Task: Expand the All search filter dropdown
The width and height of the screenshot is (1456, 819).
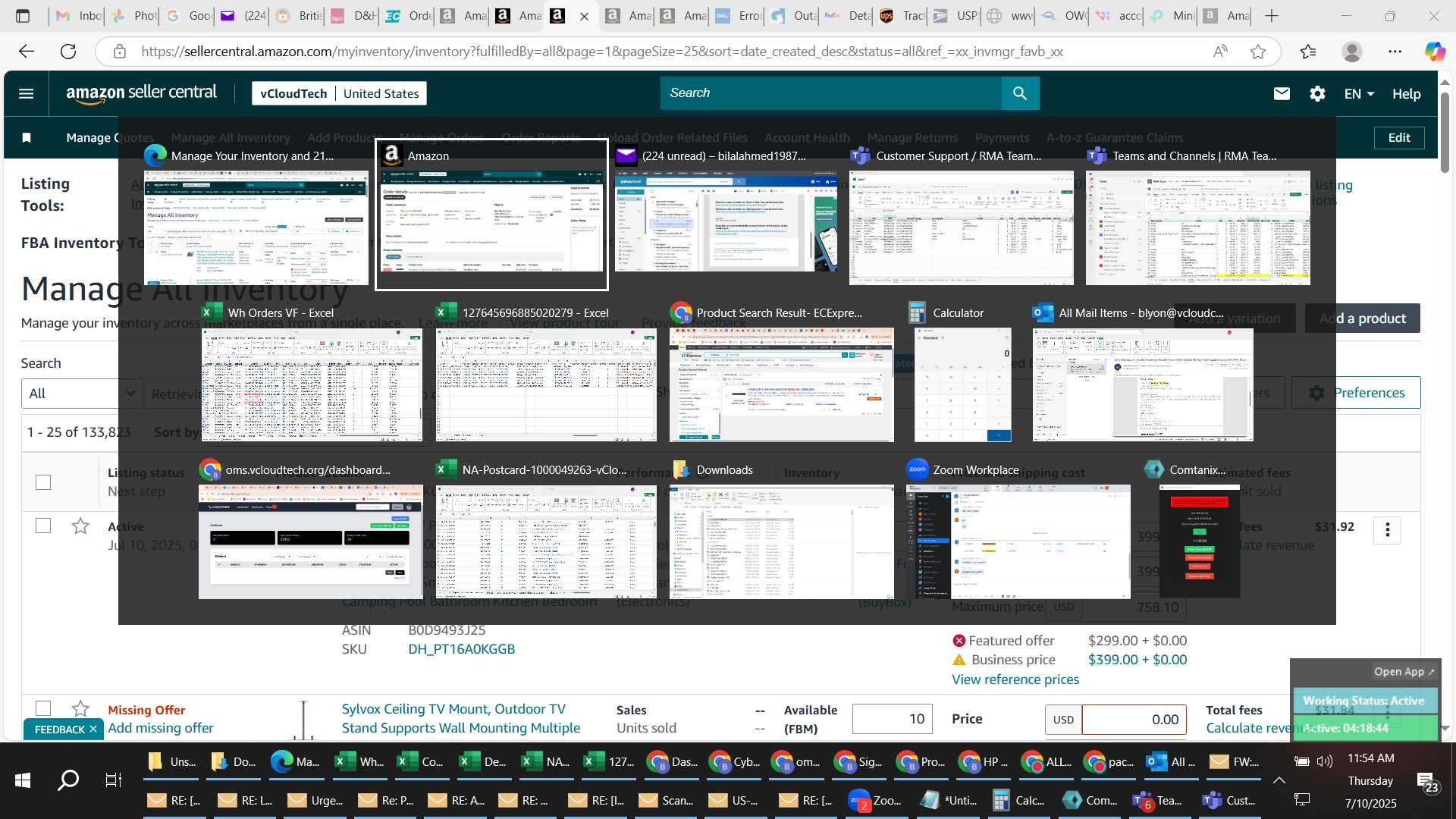Action: pos(80,393)
